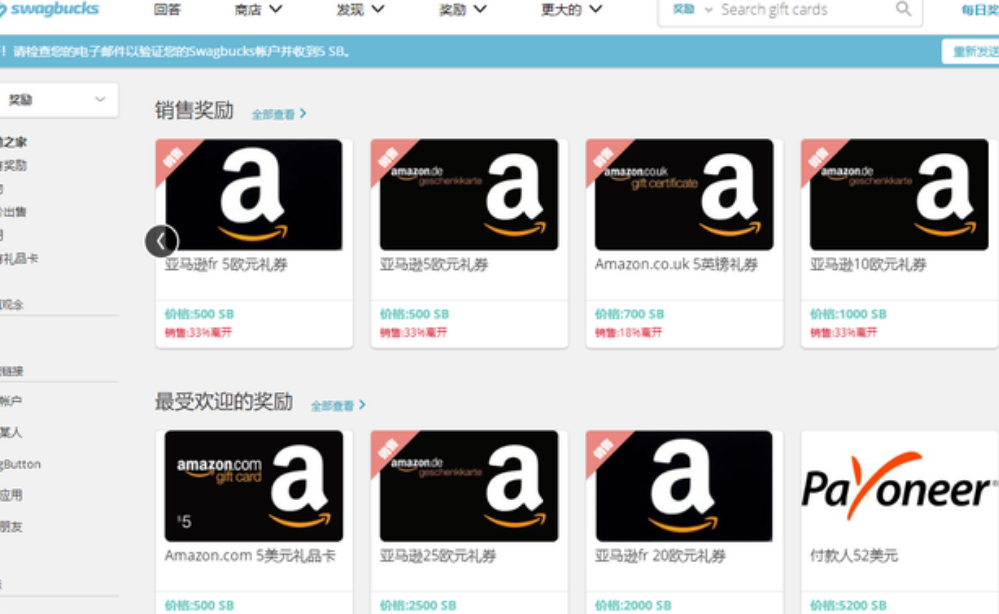Click the 亚马逊25欧元礼券 title
Viewport: 999px width, 614px height.
pos(438,555)
